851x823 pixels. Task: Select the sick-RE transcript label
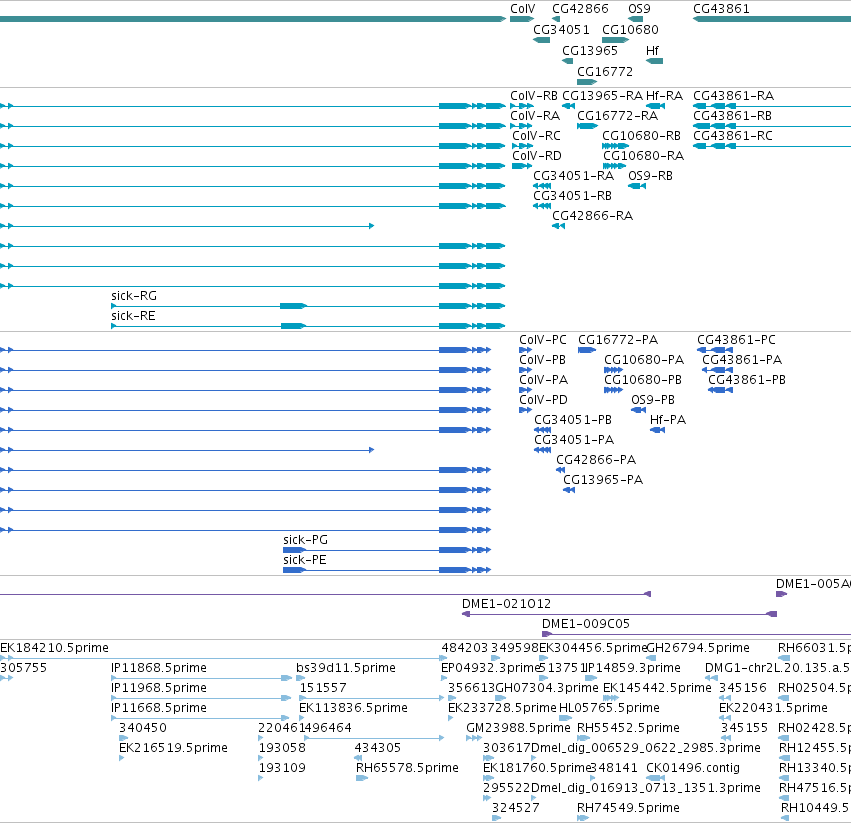click(x=133, y=316)
